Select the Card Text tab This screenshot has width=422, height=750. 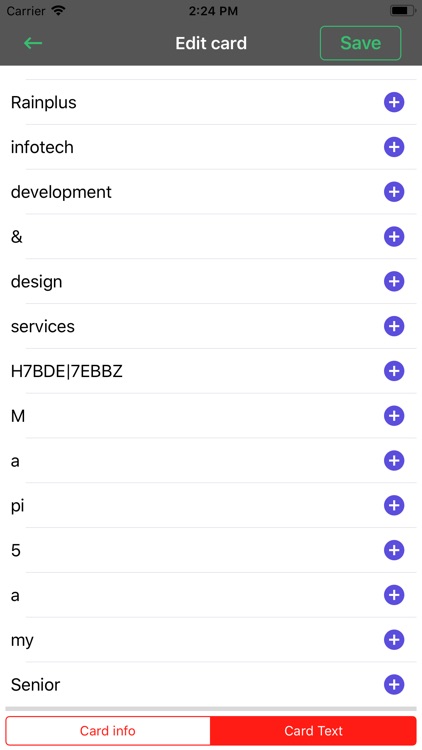[313, 730]
